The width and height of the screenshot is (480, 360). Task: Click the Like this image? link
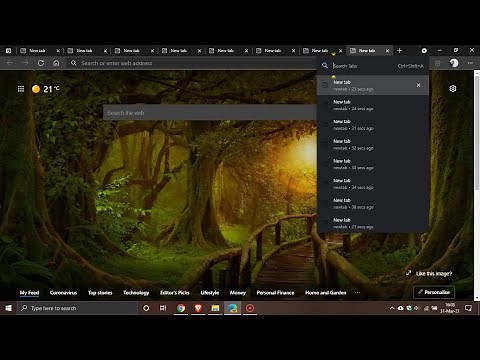434,274
